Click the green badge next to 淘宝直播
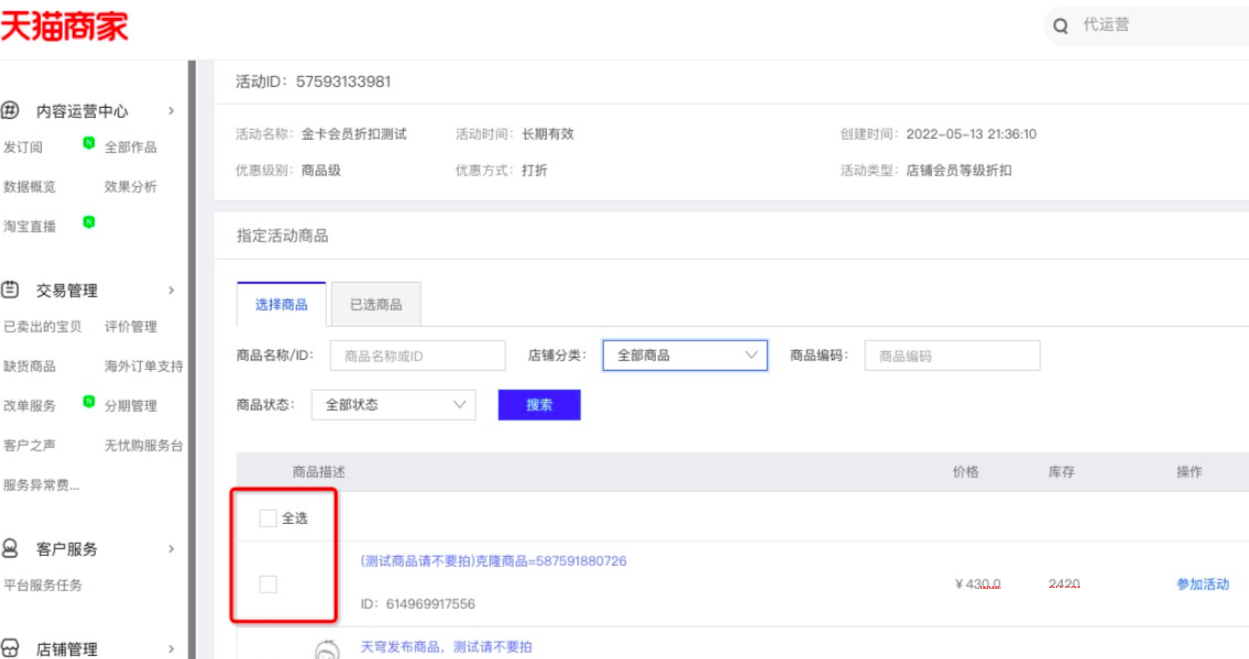This screenshot has width=1249, height=659. [x=88, y=222]
